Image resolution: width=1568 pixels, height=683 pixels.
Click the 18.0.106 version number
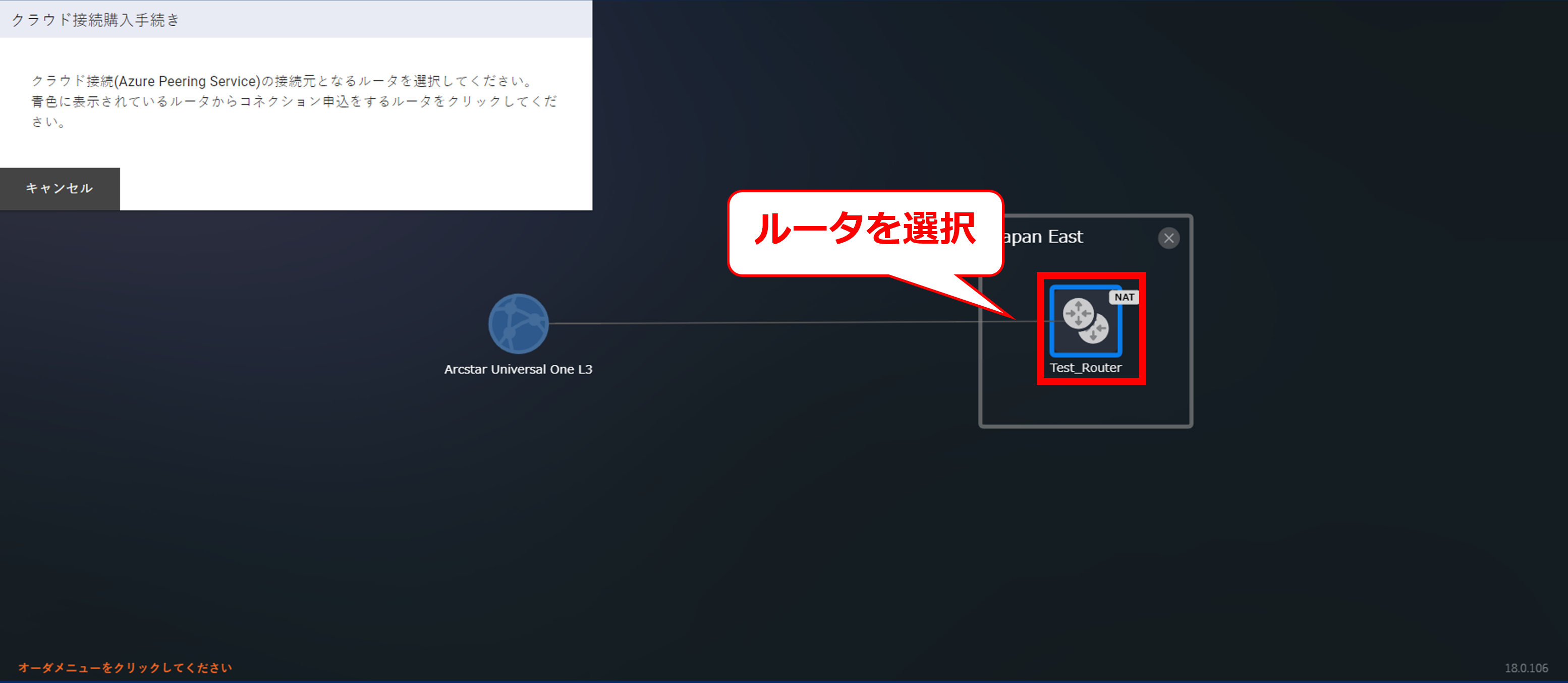point(1526,668)
